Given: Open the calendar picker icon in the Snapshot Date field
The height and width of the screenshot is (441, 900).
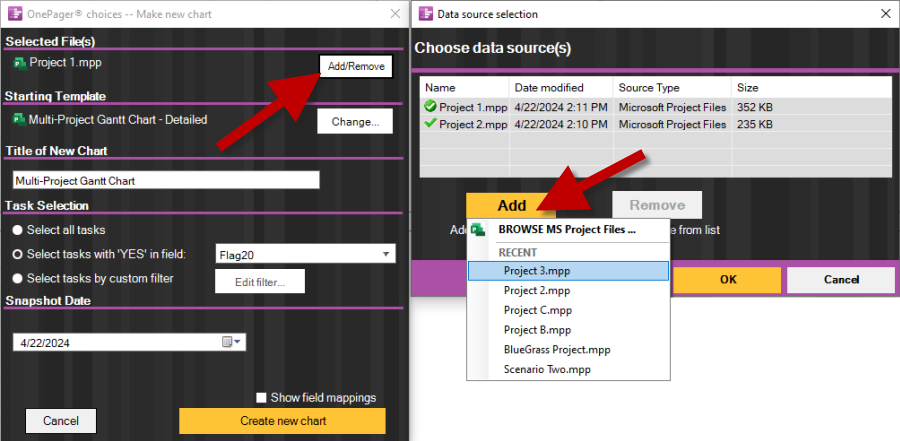Looking at the screenshot, I should pos(227,342).
